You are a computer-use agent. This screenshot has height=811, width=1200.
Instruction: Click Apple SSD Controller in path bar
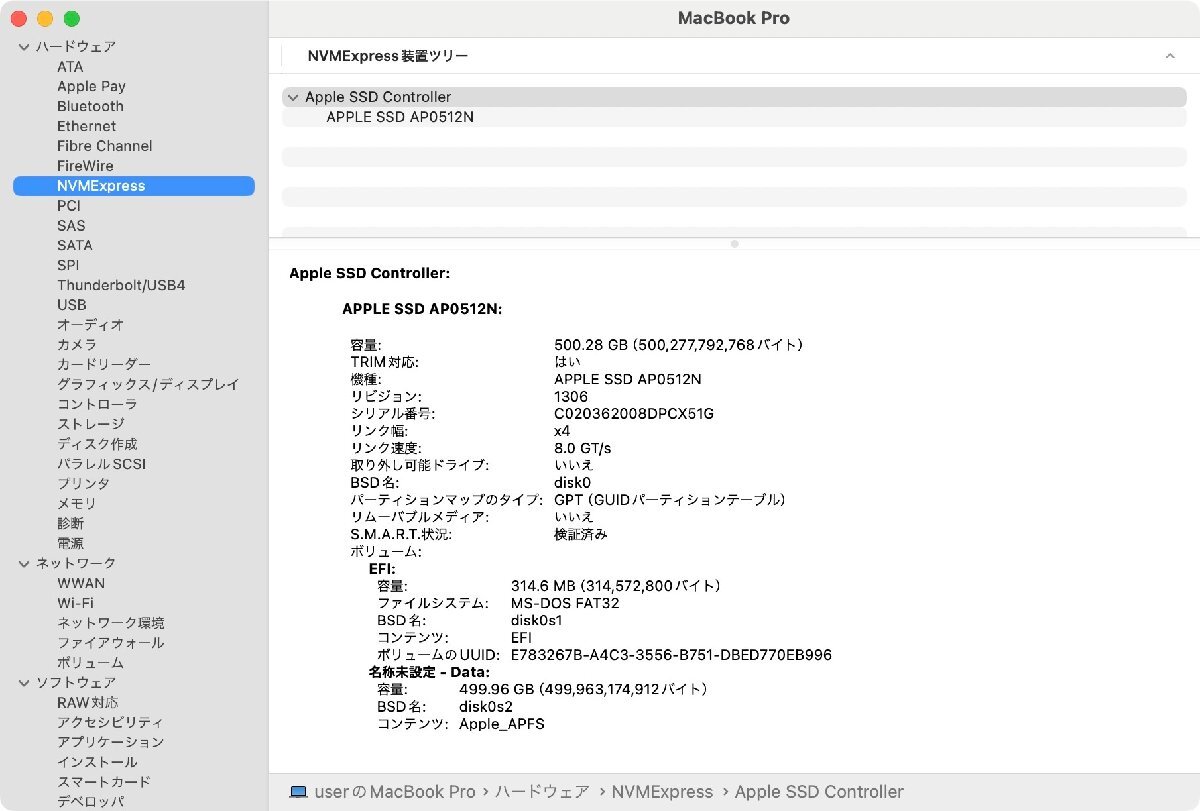click(x=819, y=792)
